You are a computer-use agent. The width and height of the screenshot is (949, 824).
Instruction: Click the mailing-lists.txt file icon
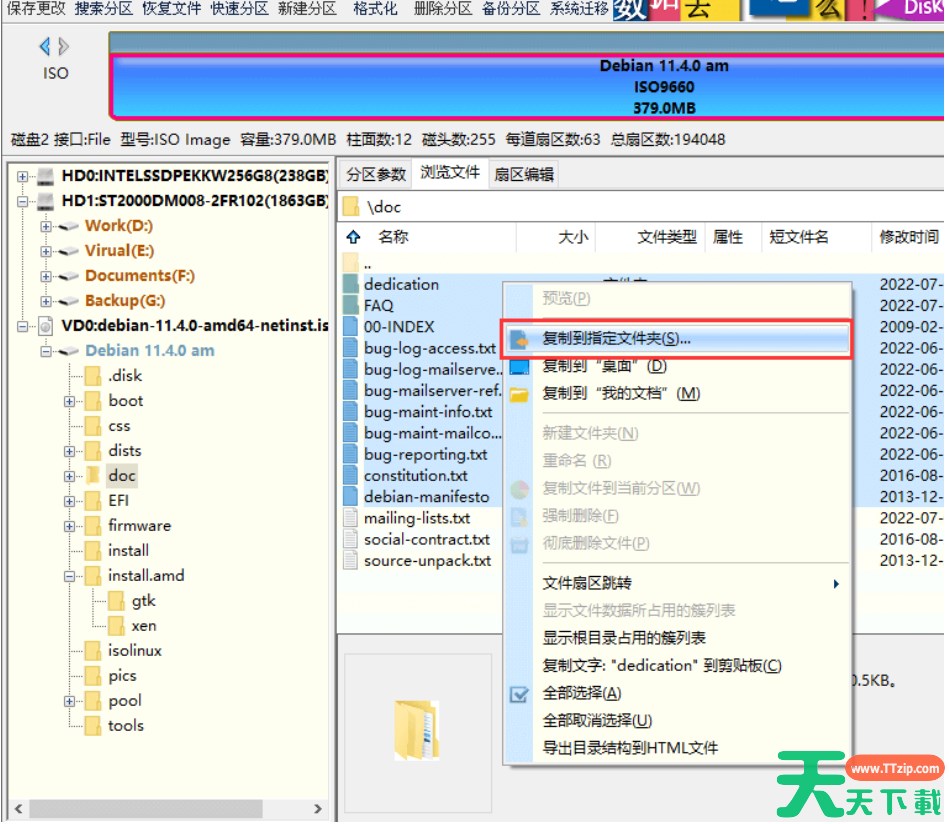click(x=350, y=518)
